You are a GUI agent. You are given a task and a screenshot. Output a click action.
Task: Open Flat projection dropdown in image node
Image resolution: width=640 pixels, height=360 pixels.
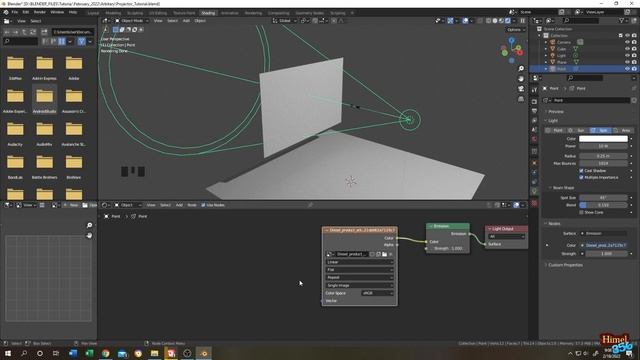(x=359, y=270)
